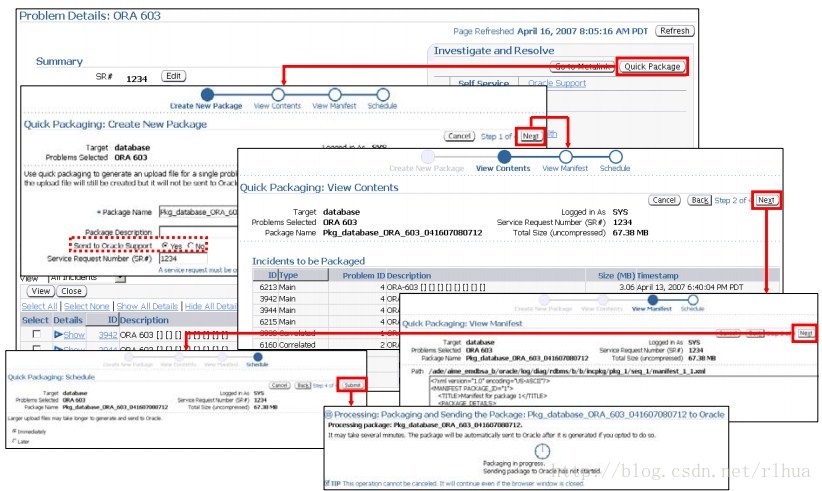Refresh the Problem Details page
This screenshot has width=822, height=491.
(x=675, y=31)
